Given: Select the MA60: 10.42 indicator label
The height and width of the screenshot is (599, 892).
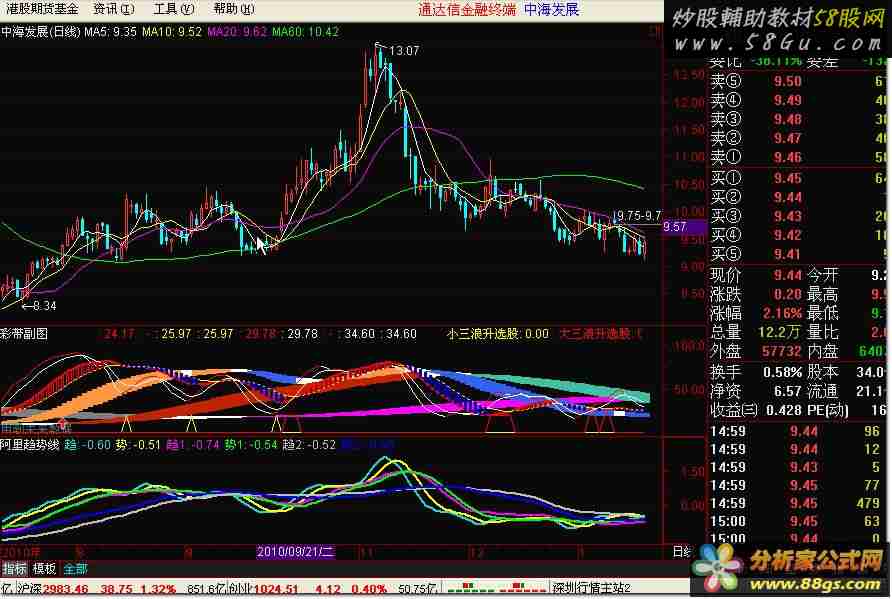Looking at the screenshot, I should tap(305, 32).
